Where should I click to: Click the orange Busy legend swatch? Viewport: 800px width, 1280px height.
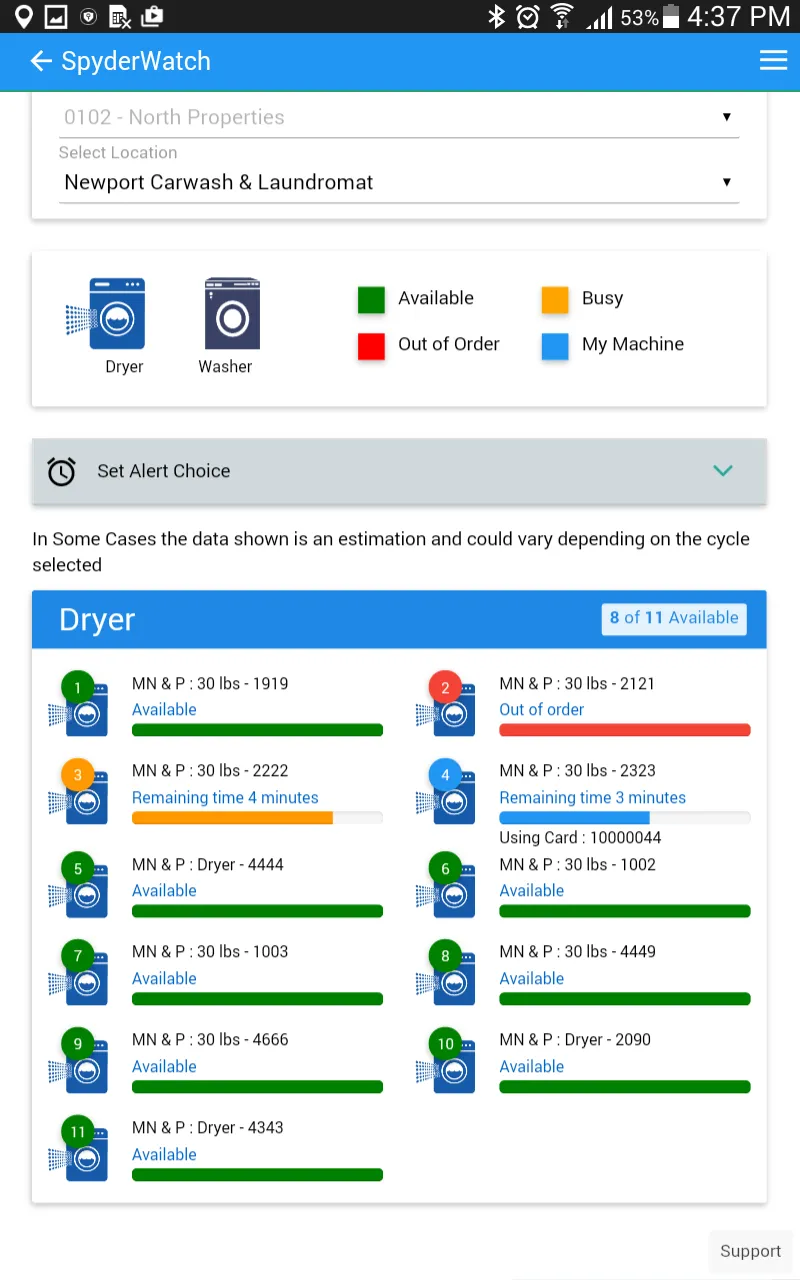coord(555,299)
